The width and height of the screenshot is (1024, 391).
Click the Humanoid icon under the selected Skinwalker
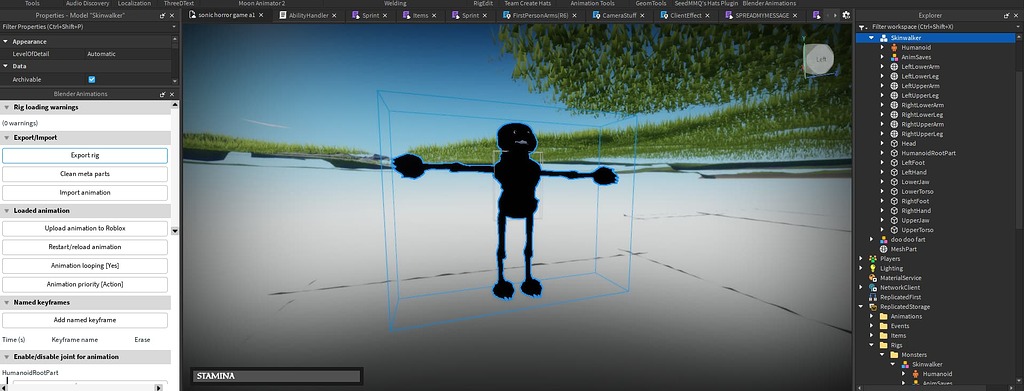click(894, 48)
